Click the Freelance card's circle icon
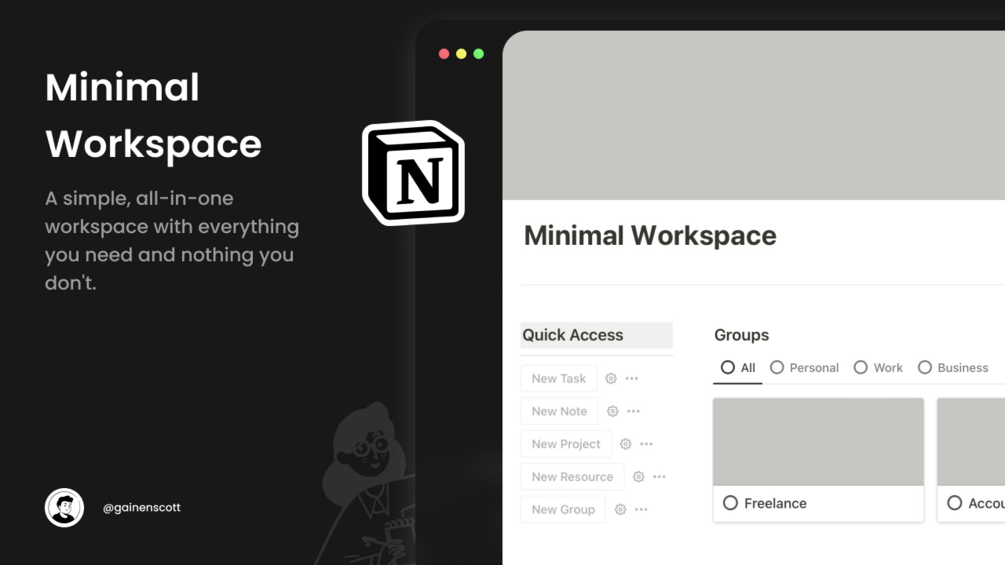This screenshot has width=1005, height=565. pyautogui.click(x=731, y=503)
